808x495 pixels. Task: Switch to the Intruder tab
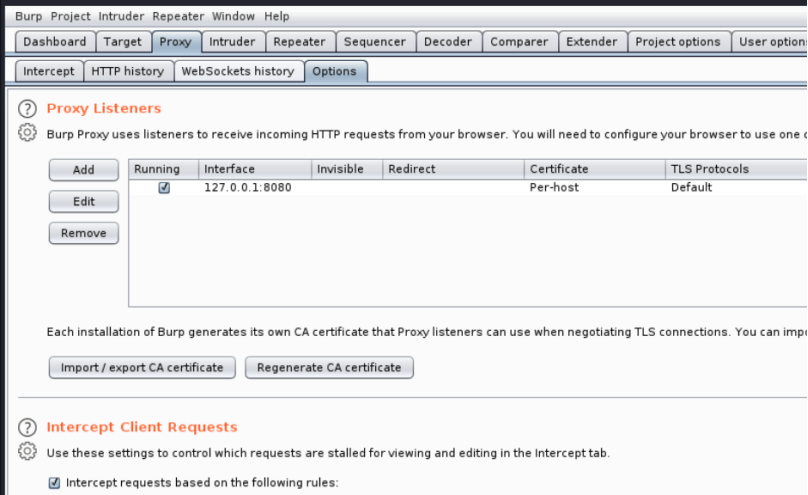point(232,42)
